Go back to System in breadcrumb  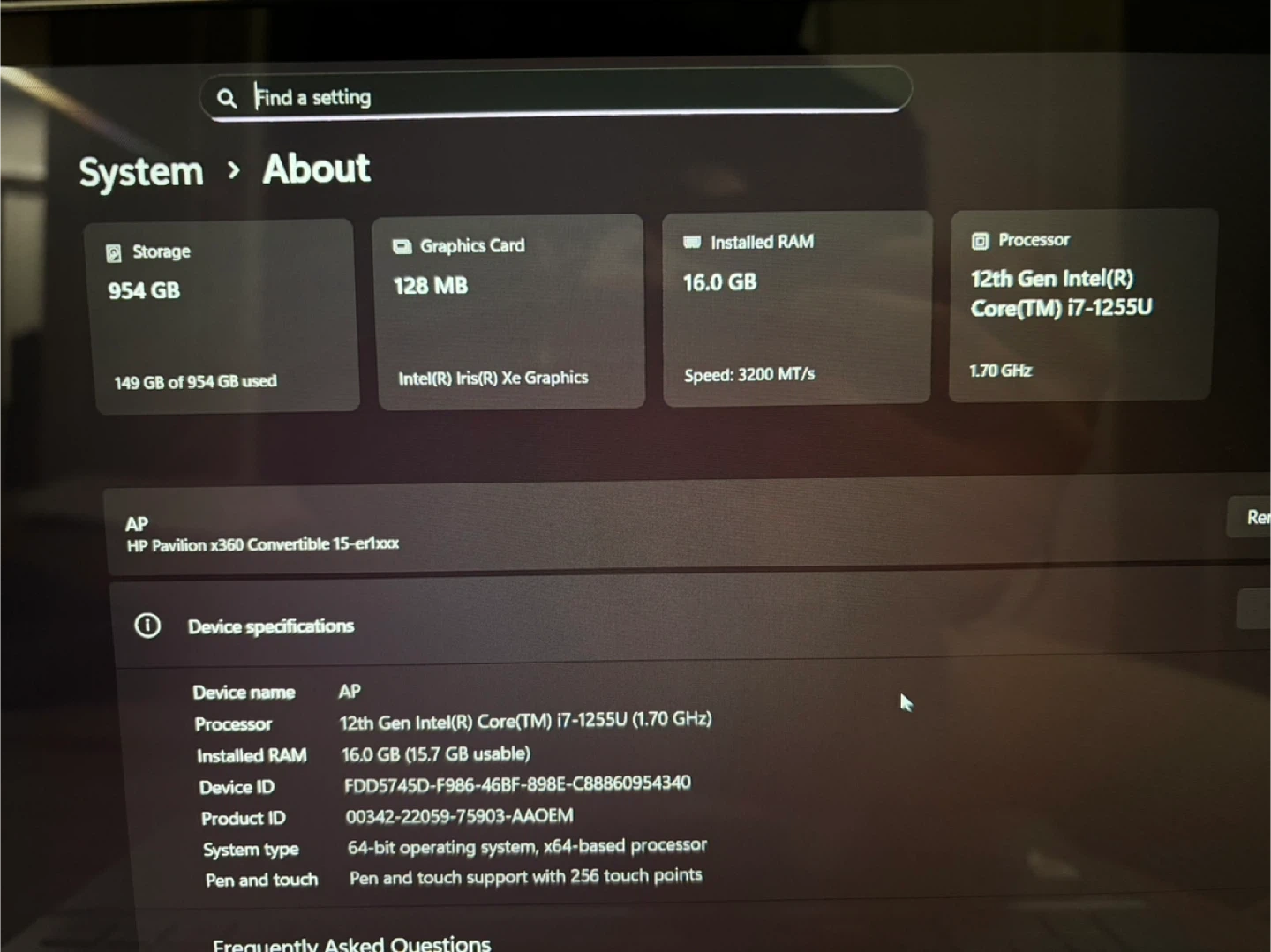[x=141, y=172]
